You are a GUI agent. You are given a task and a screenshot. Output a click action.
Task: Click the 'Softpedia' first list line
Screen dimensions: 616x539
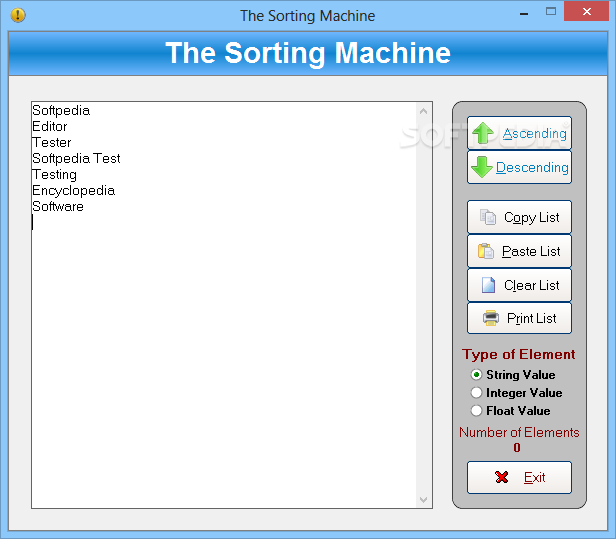[61, 110]
